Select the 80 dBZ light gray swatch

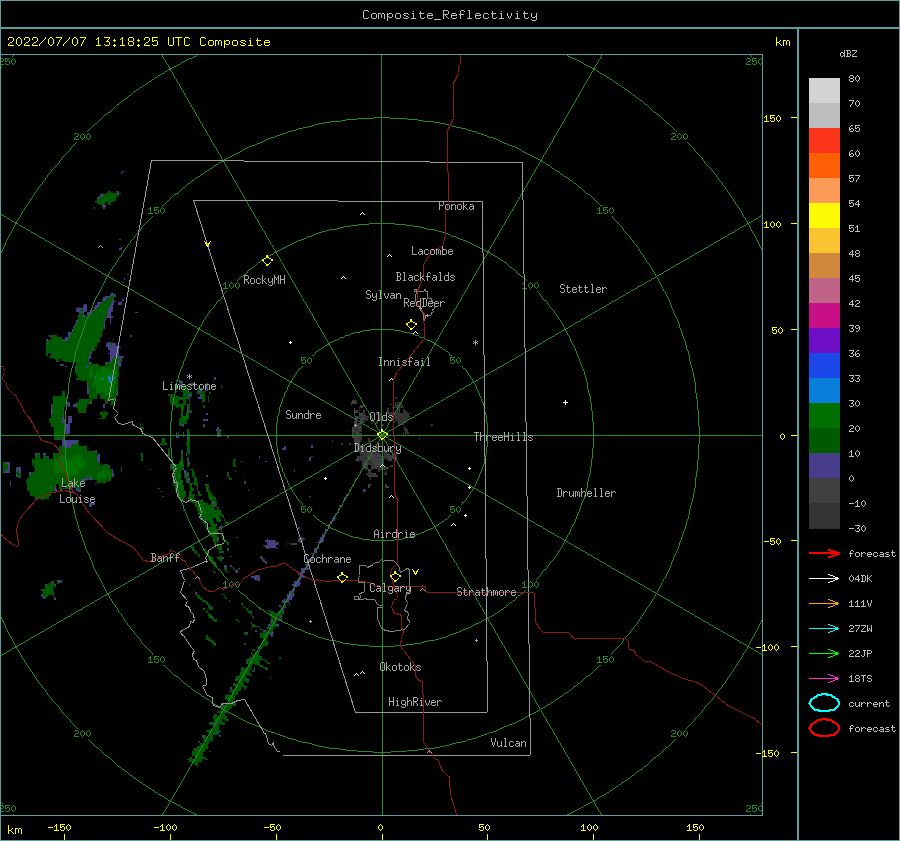point(824,90)
